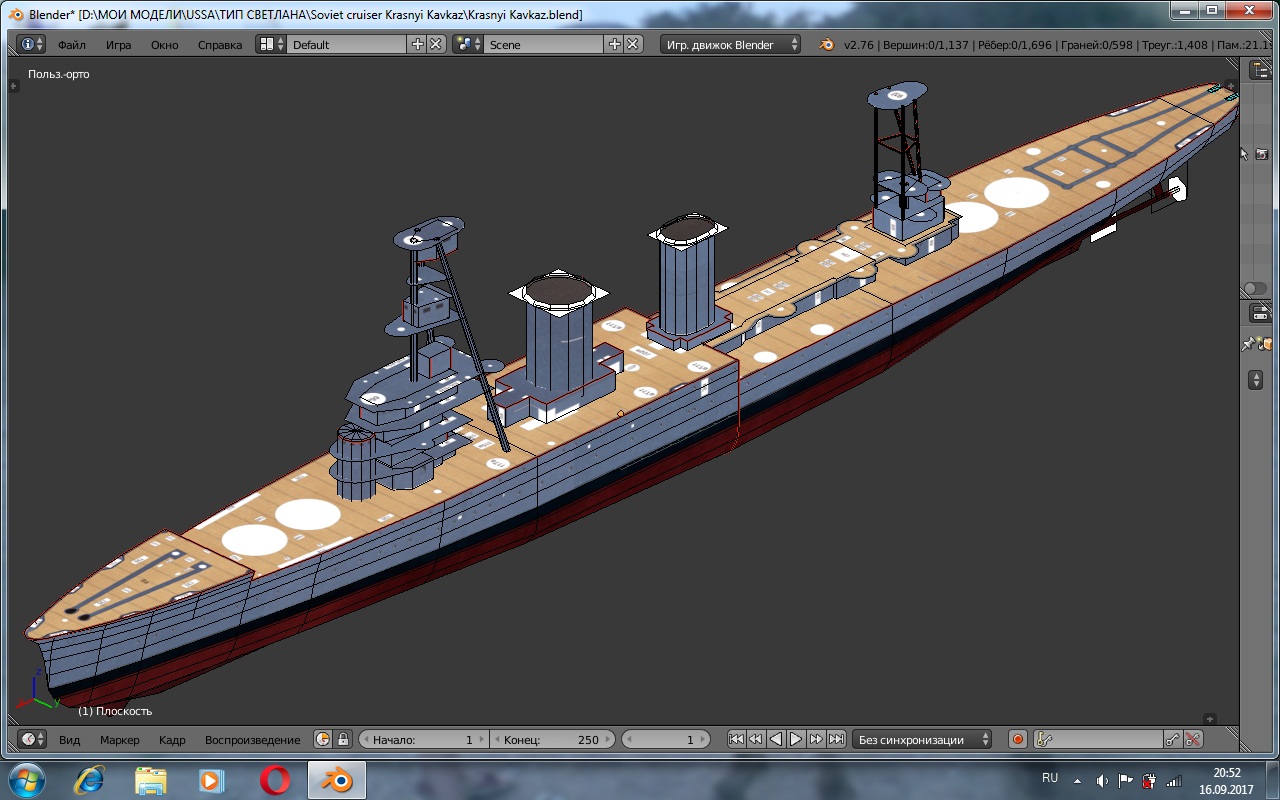The width and height of the screenshot is (1280, 800).
Task: Open the Файл menu
Action: (71, 45)
